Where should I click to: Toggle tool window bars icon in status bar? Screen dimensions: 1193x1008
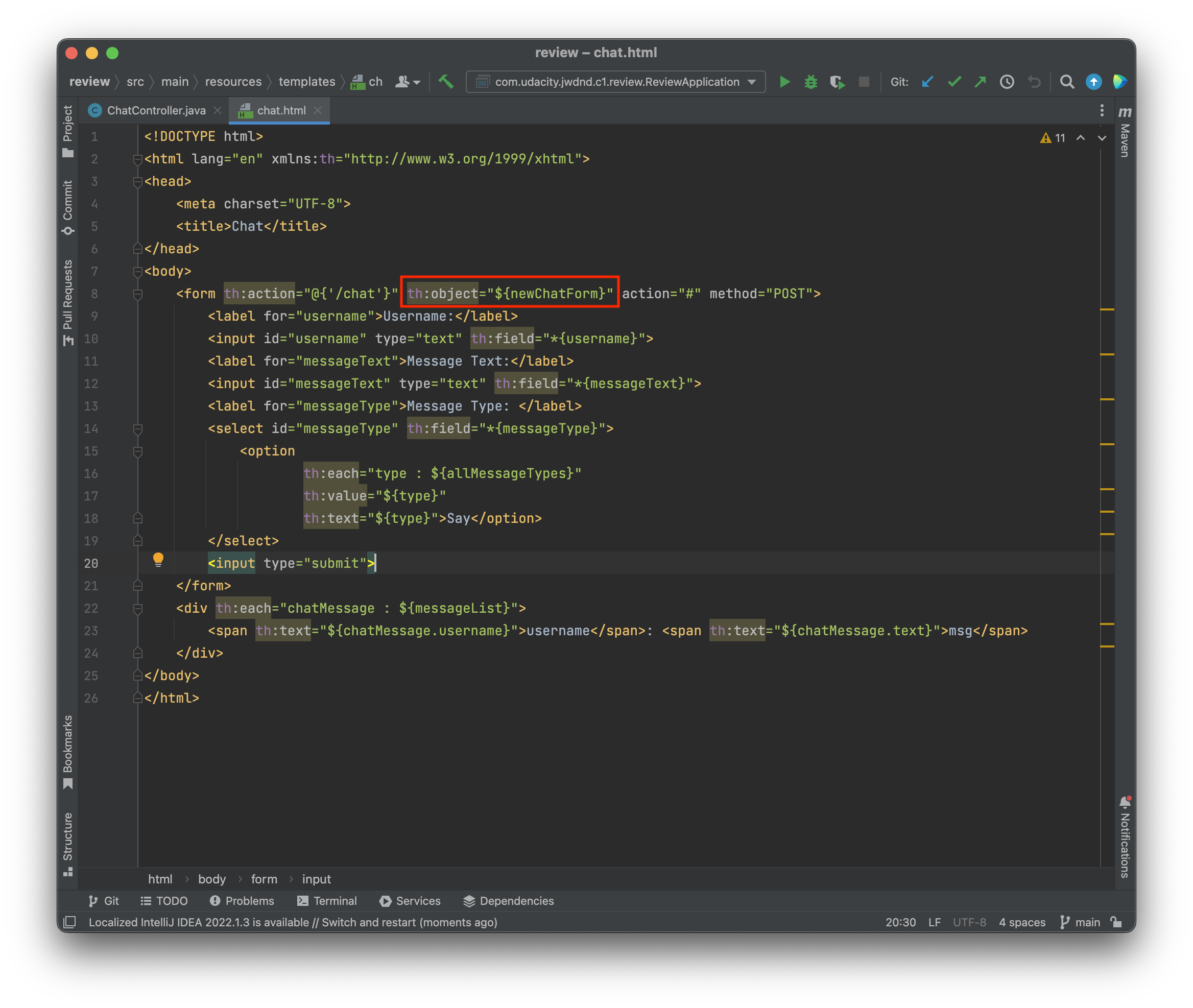tap(69, 922)
